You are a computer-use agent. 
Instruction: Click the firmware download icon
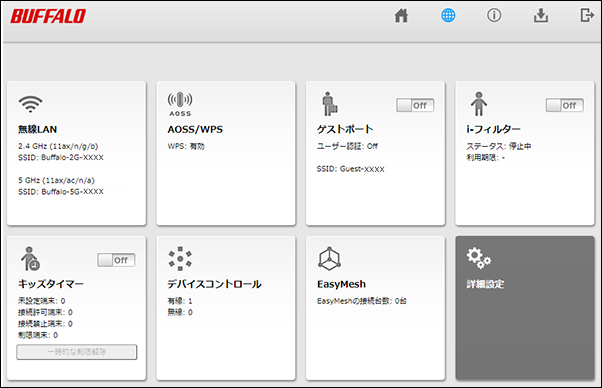541,16
